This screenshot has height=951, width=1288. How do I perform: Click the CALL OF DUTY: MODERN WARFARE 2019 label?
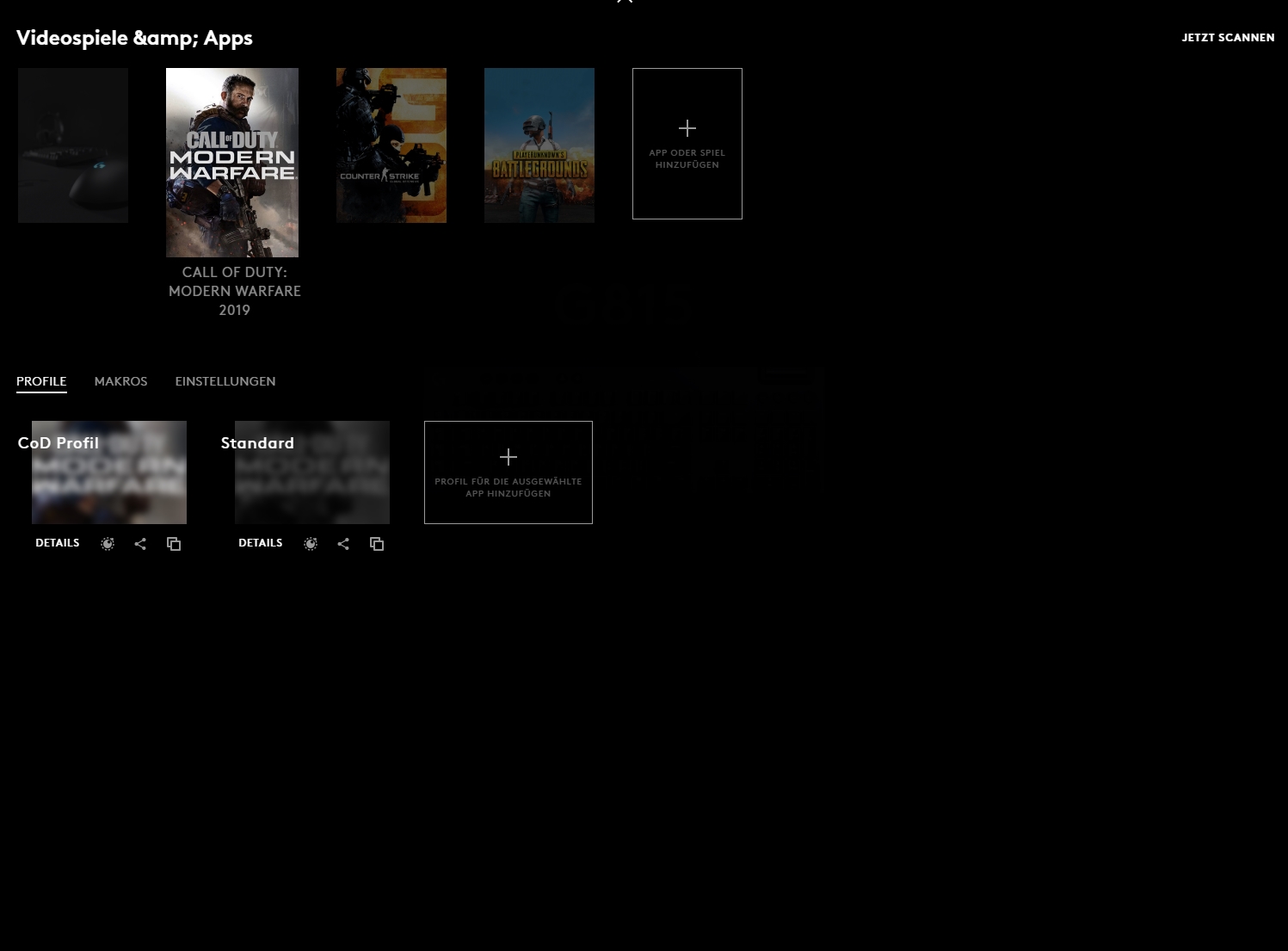click(x=235, y=291)
